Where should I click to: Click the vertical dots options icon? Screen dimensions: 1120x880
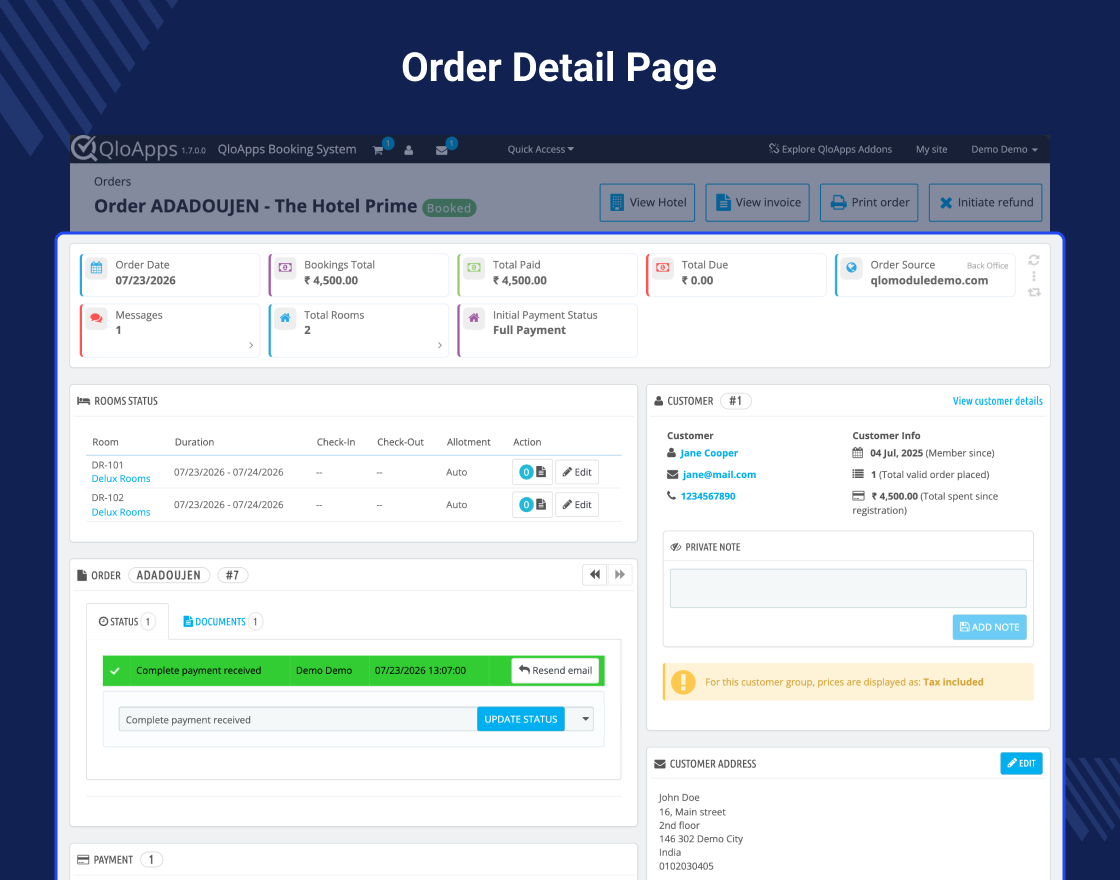tap(1034, 276)
